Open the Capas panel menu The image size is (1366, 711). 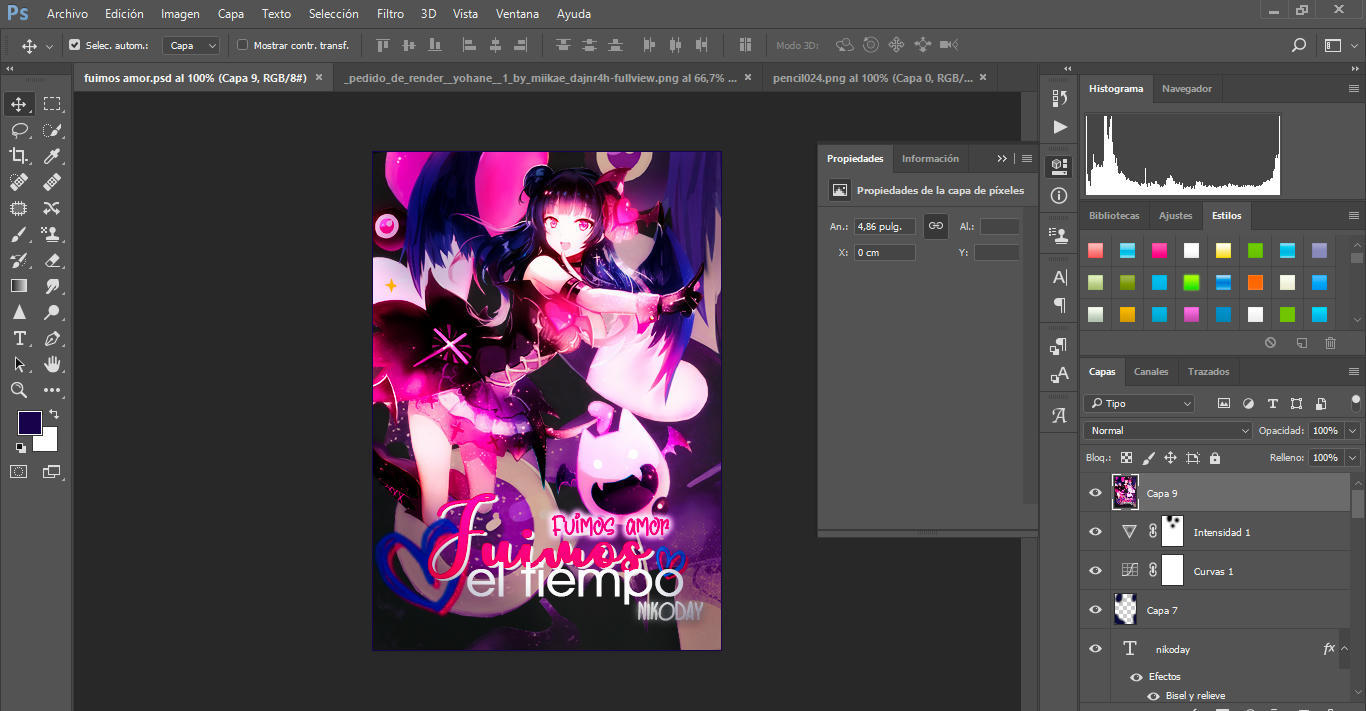pos(1353,372)
